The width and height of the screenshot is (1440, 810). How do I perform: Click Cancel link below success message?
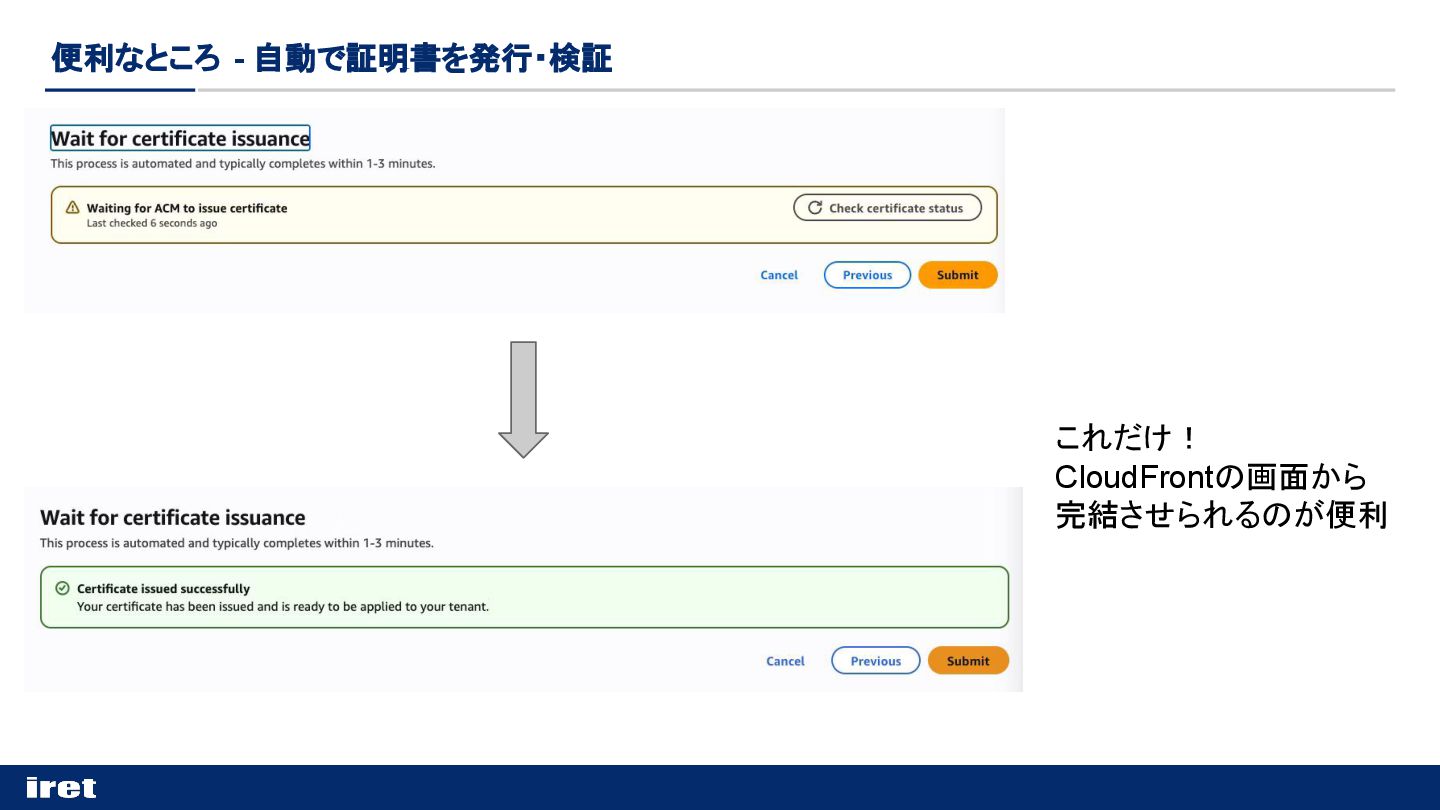click(x=785, y=661)
